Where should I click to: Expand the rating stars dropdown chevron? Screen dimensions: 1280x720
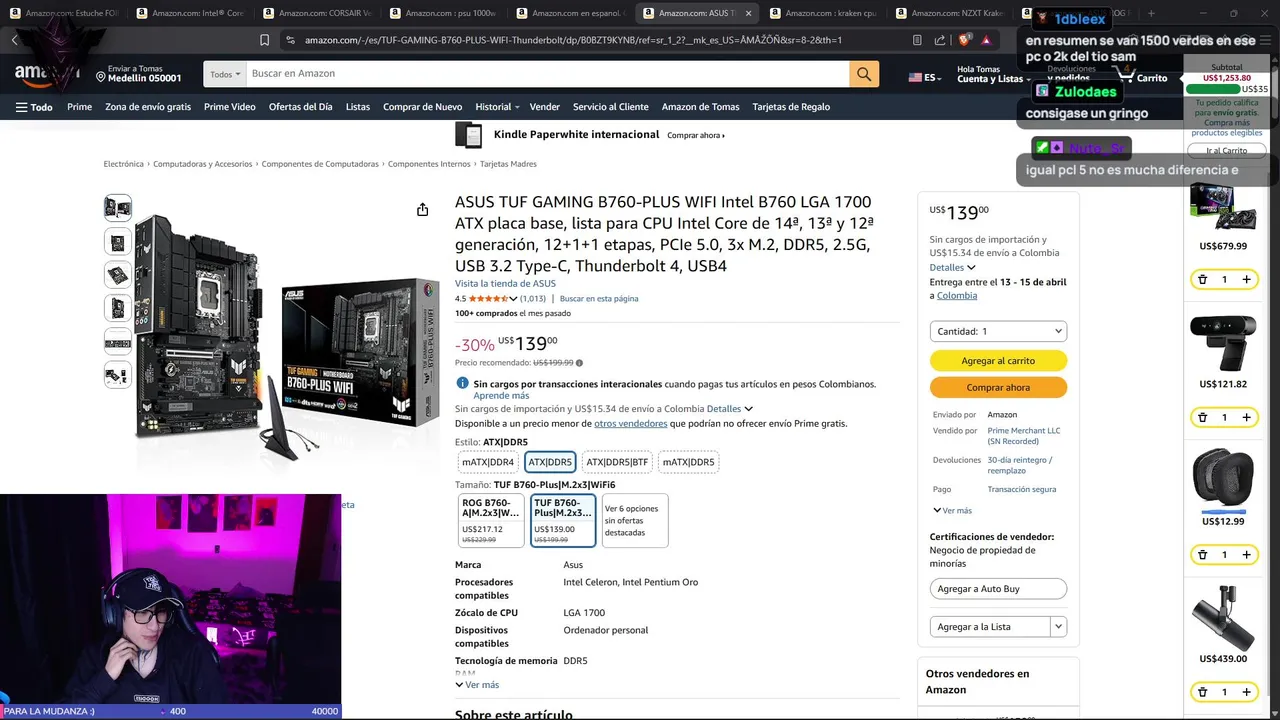[513, 299]
